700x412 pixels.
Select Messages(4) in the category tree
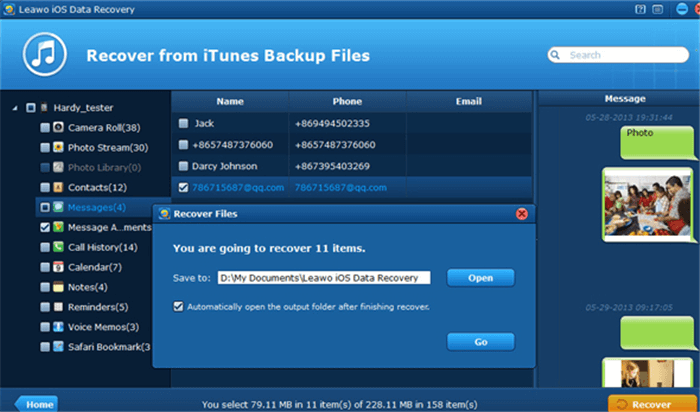pyautogui.click(x=96, y=207)
